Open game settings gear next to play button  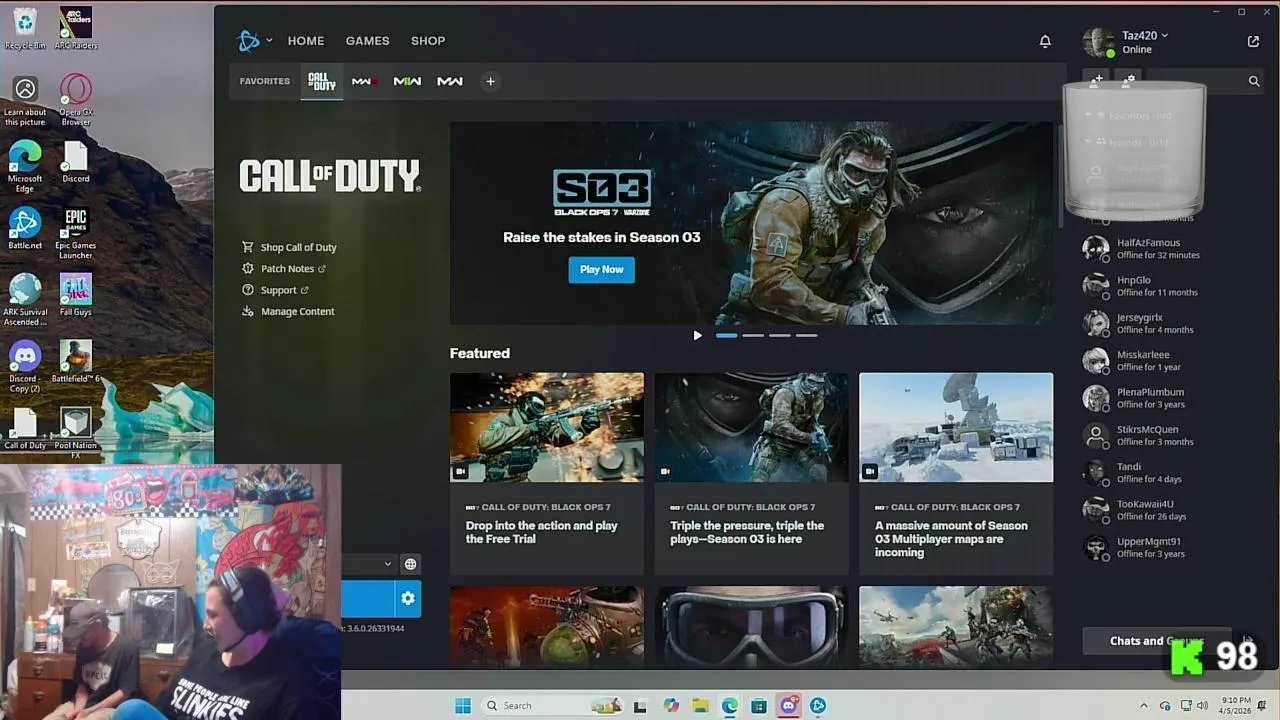(407, 598)
